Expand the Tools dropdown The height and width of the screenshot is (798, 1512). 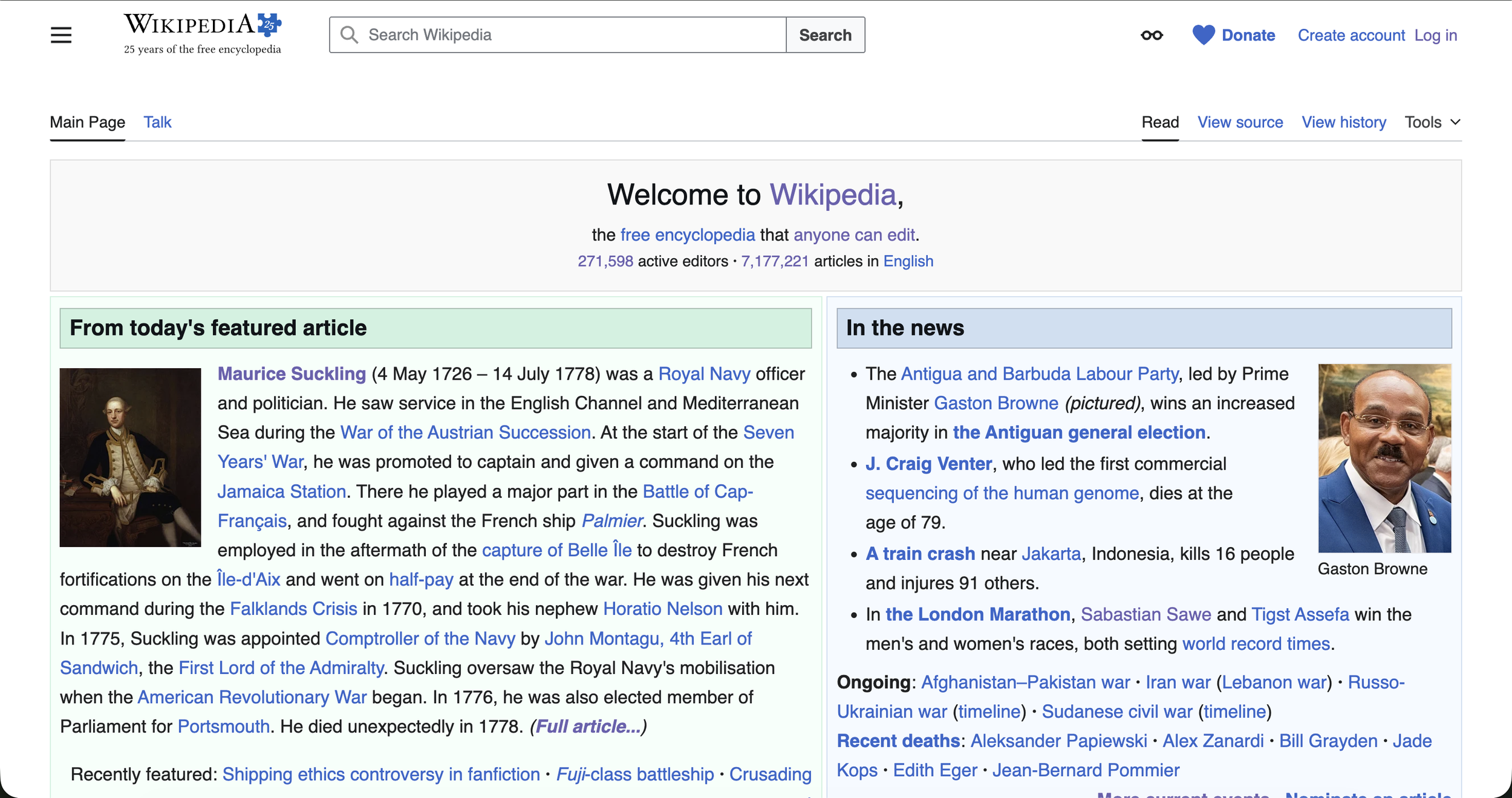(x=1433, y=122)
